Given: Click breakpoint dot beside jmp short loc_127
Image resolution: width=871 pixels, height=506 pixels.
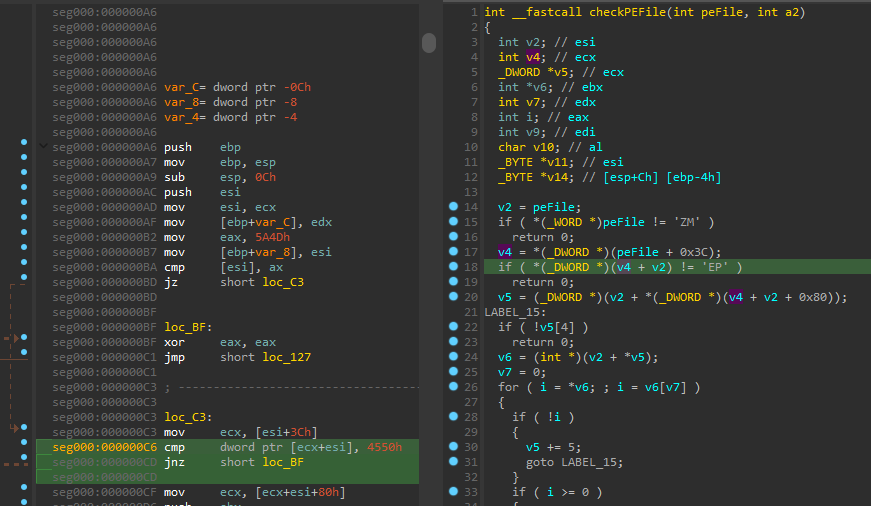Looking at the screenshot, I should (24, 352).
